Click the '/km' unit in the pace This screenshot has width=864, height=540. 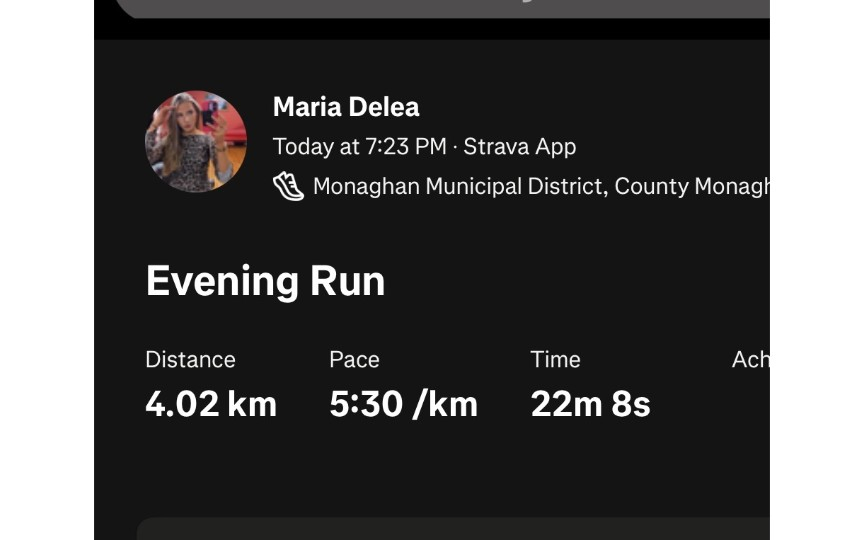click(446, 404)
